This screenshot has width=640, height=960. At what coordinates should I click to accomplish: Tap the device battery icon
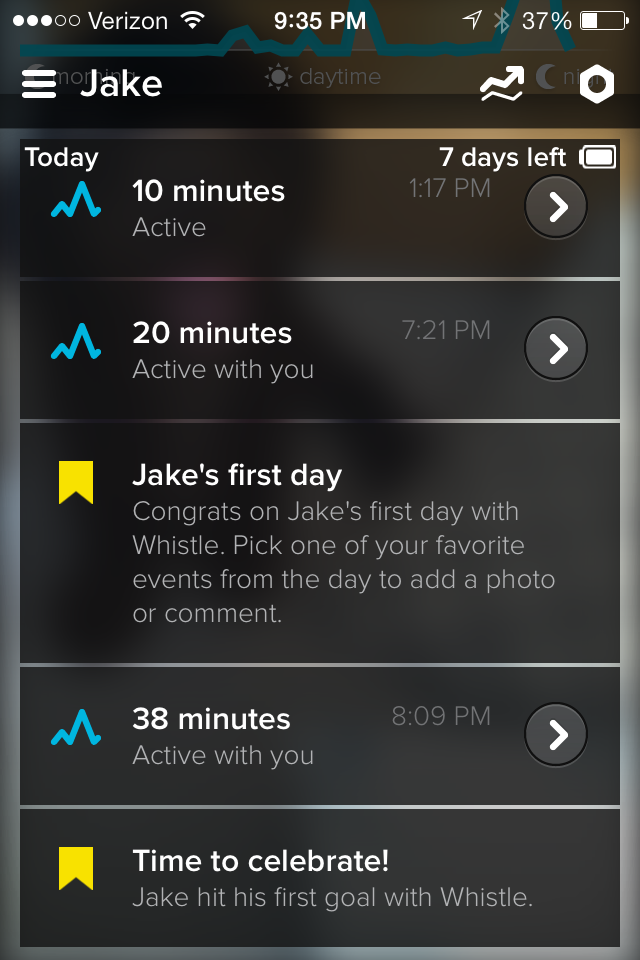(598, 157)
